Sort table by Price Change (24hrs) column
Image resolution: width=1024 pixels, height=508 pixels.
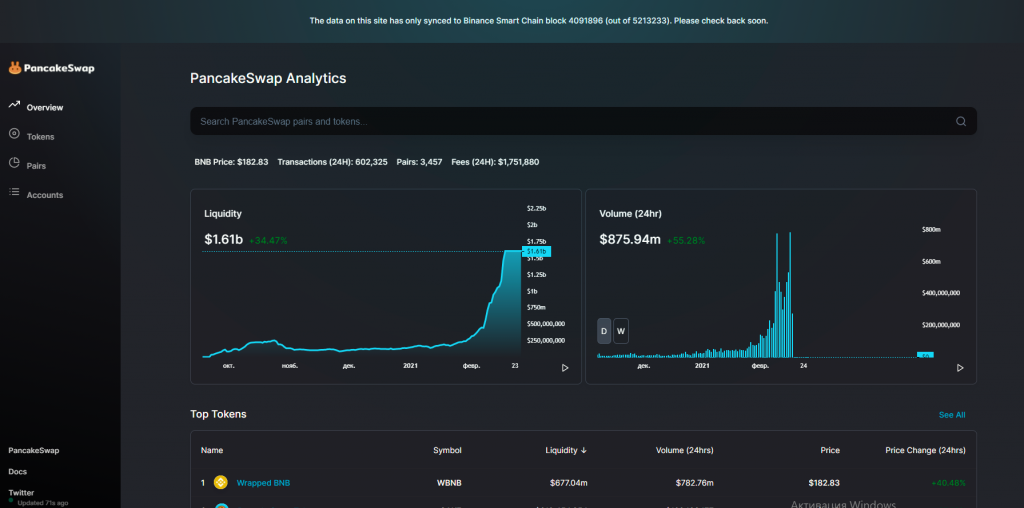pos(925,450)
